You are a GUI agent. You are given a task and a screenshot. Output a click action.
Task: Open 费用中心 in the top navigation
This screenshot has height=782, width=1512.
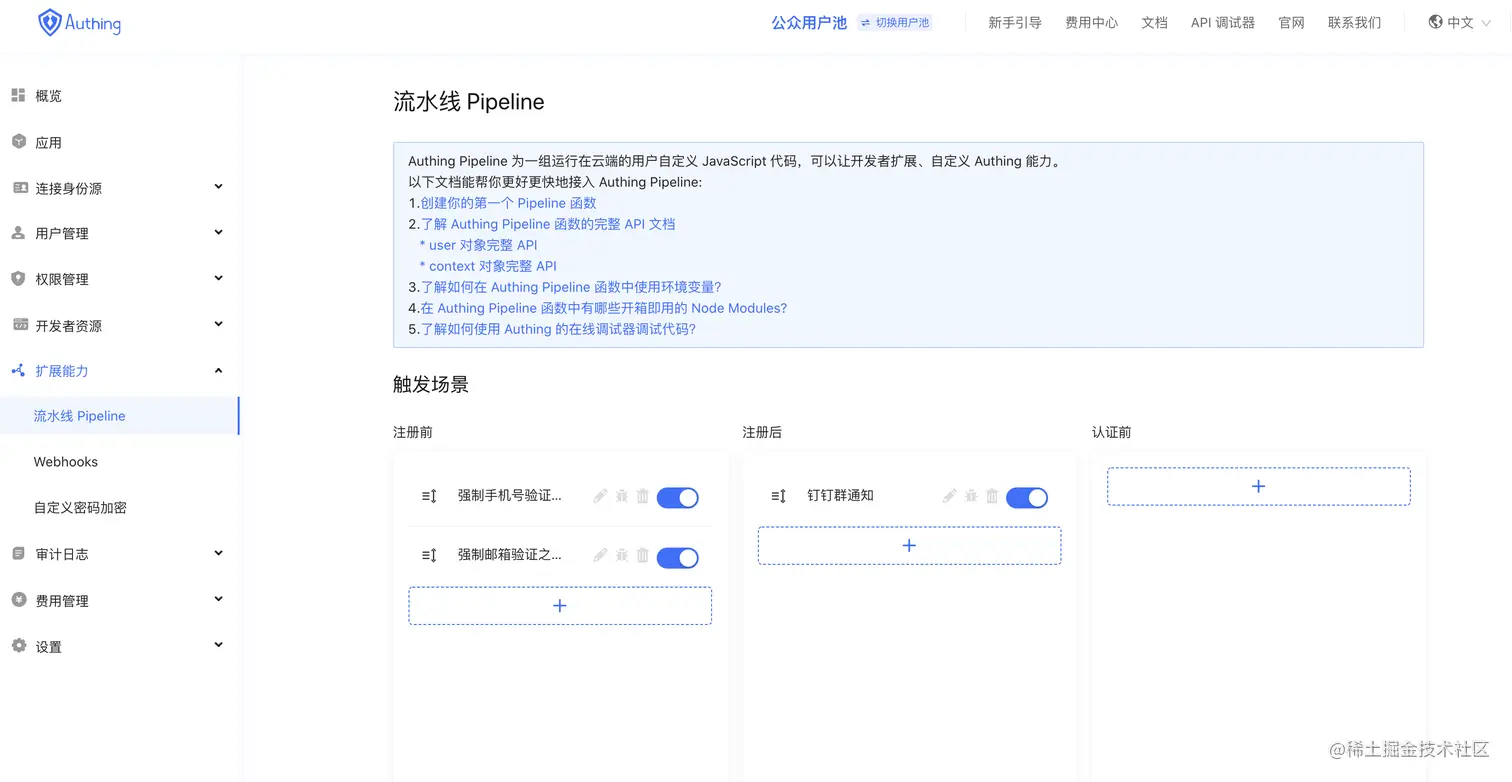[x=1091, y=22]
